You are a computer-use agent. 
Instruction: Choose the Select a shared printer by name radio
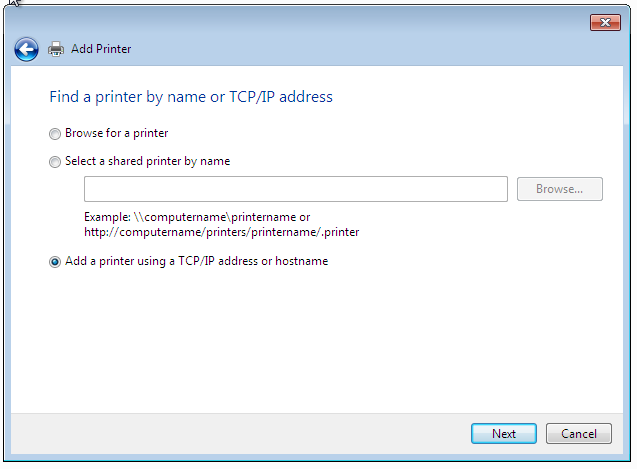point(55,162)
